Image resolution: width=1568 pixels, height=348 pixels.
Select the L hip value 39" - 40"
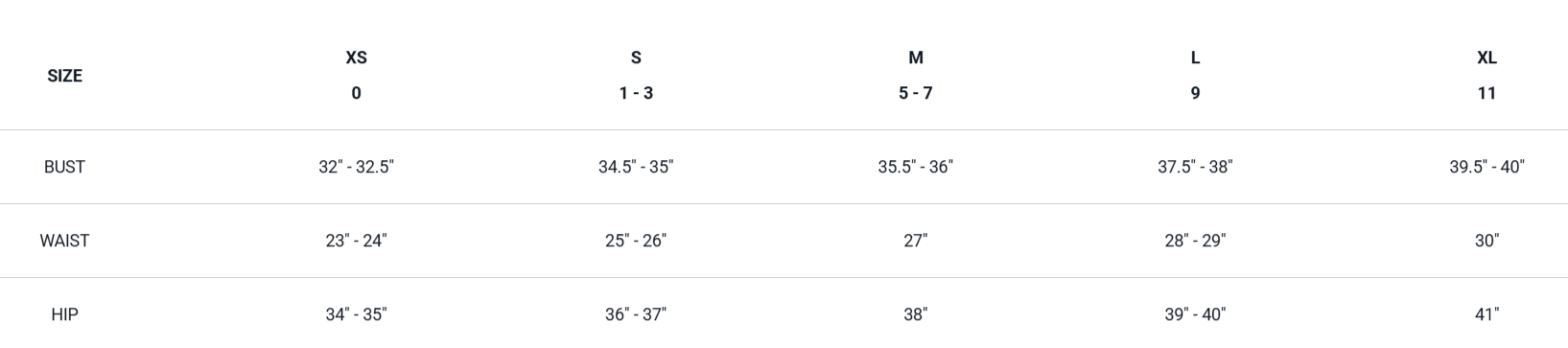pos(1195,314)
